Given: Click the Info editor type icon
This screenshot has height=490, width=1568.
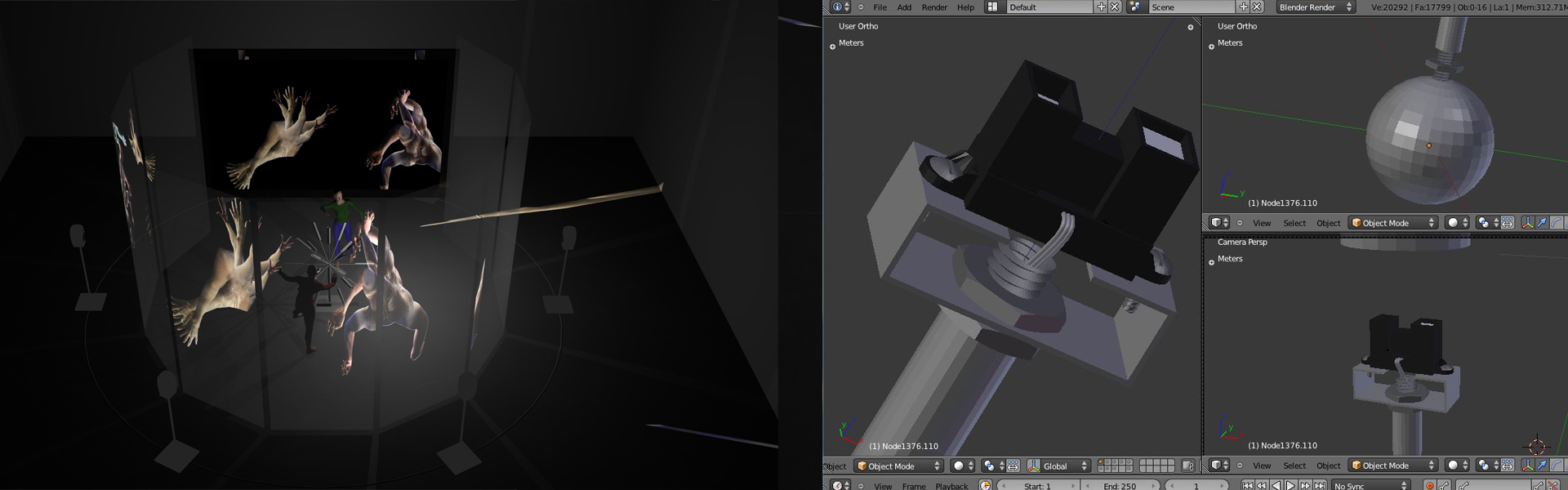Looking at the screenshot, I should point(837,7).
